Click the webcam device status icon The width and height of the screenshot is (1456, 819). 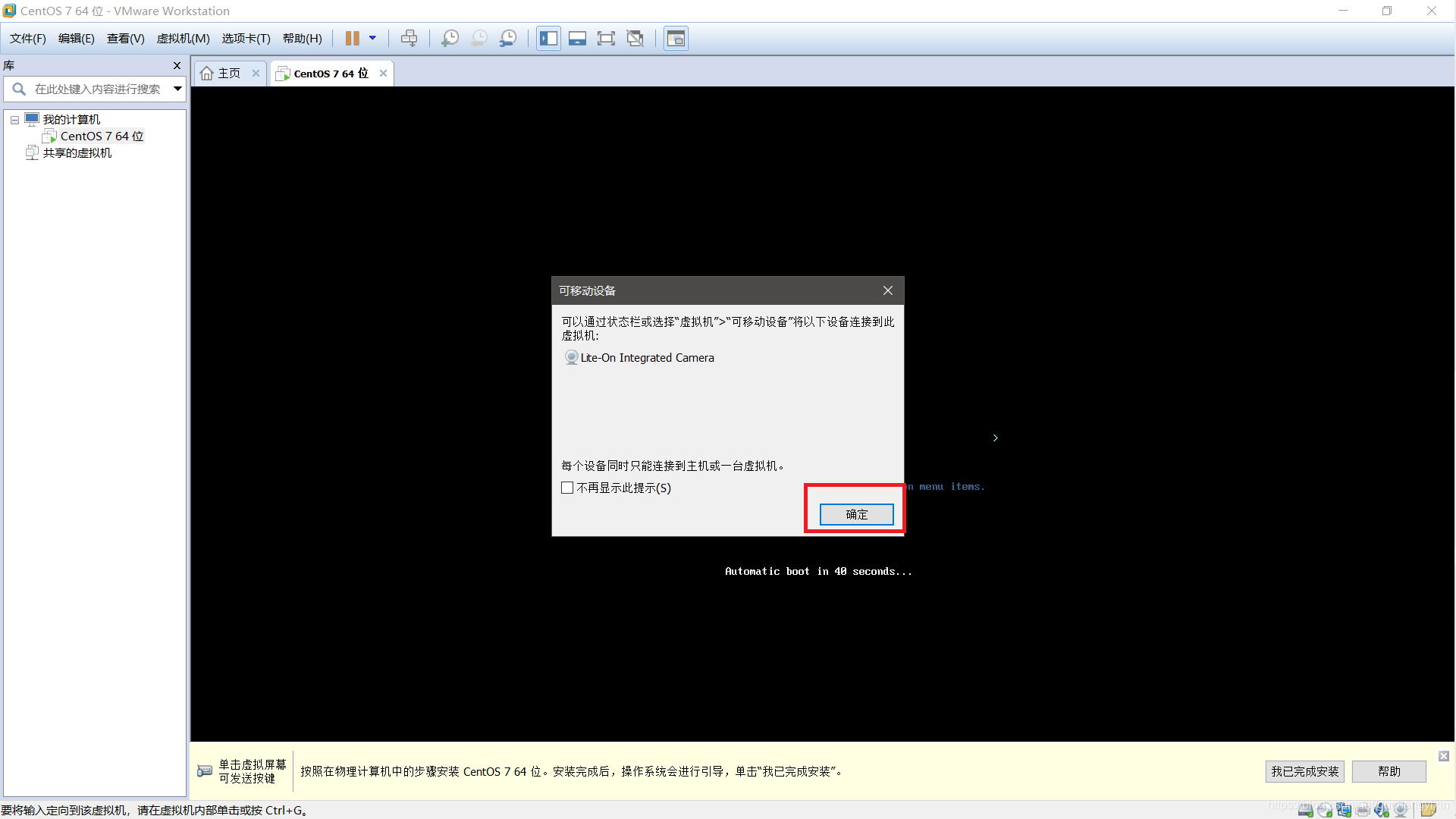coord(1401,810)
